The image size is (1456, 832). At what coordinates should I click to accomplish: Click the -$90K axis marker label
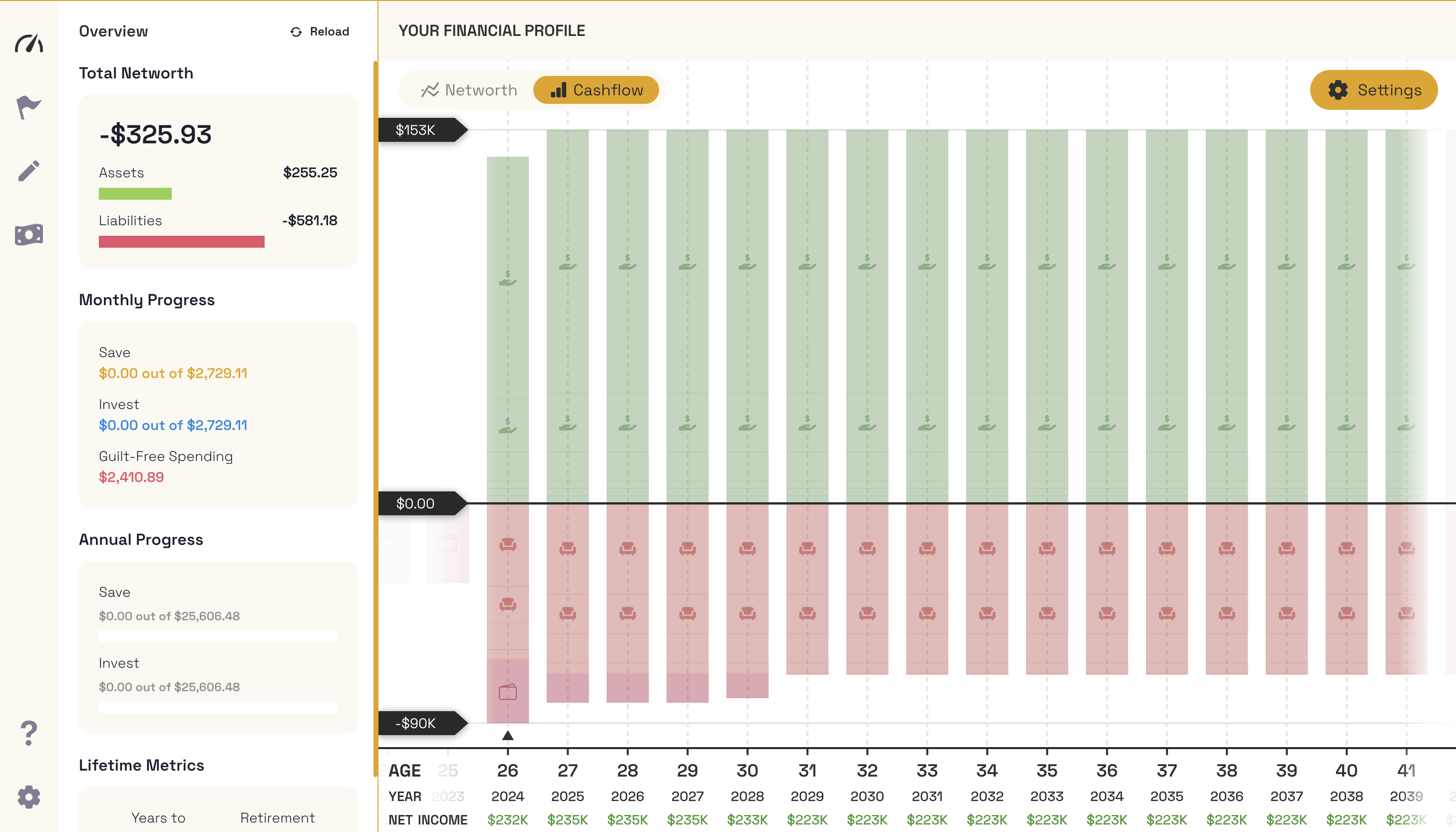coord(417,723)
